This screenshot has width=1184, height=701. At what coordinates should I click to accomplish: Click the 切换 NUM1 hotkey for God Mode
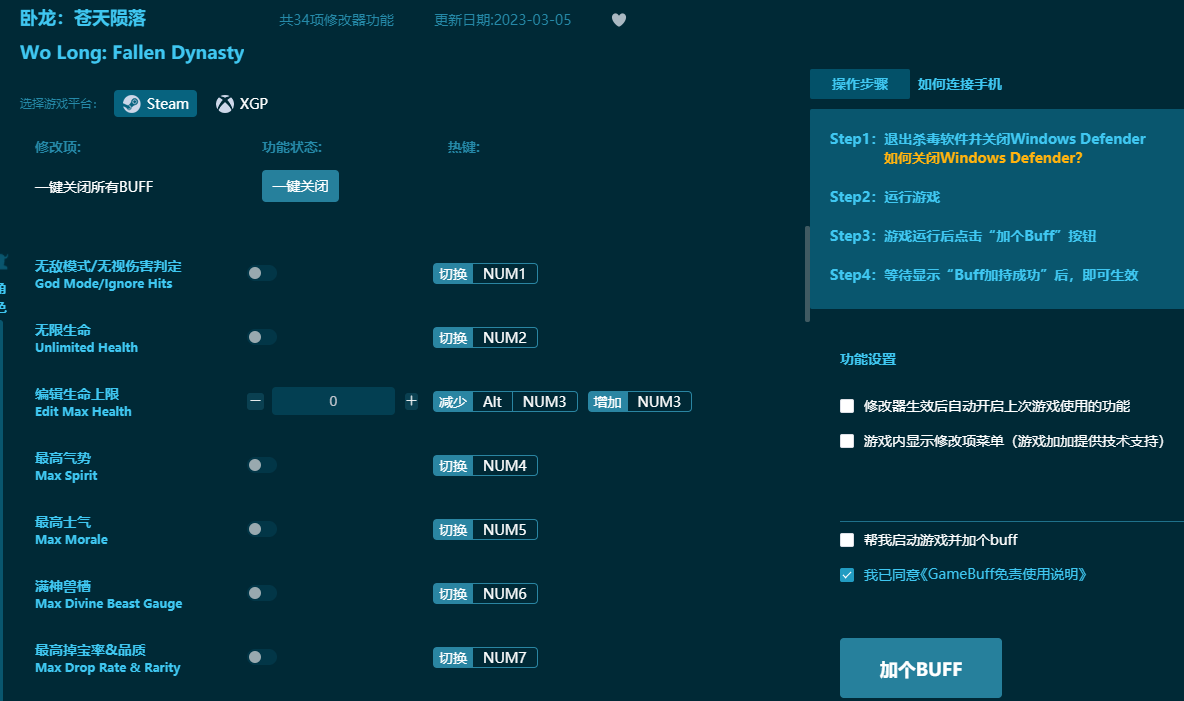[485, 273]
